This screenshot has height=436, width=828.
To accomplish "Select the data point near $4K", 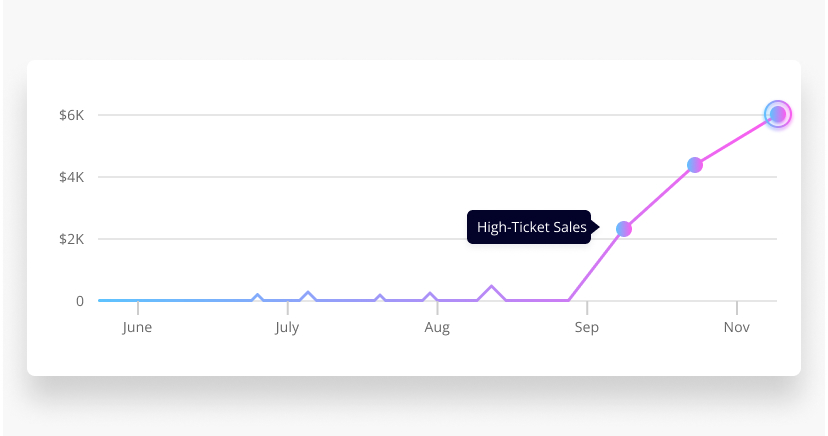I will coord(695,165).
